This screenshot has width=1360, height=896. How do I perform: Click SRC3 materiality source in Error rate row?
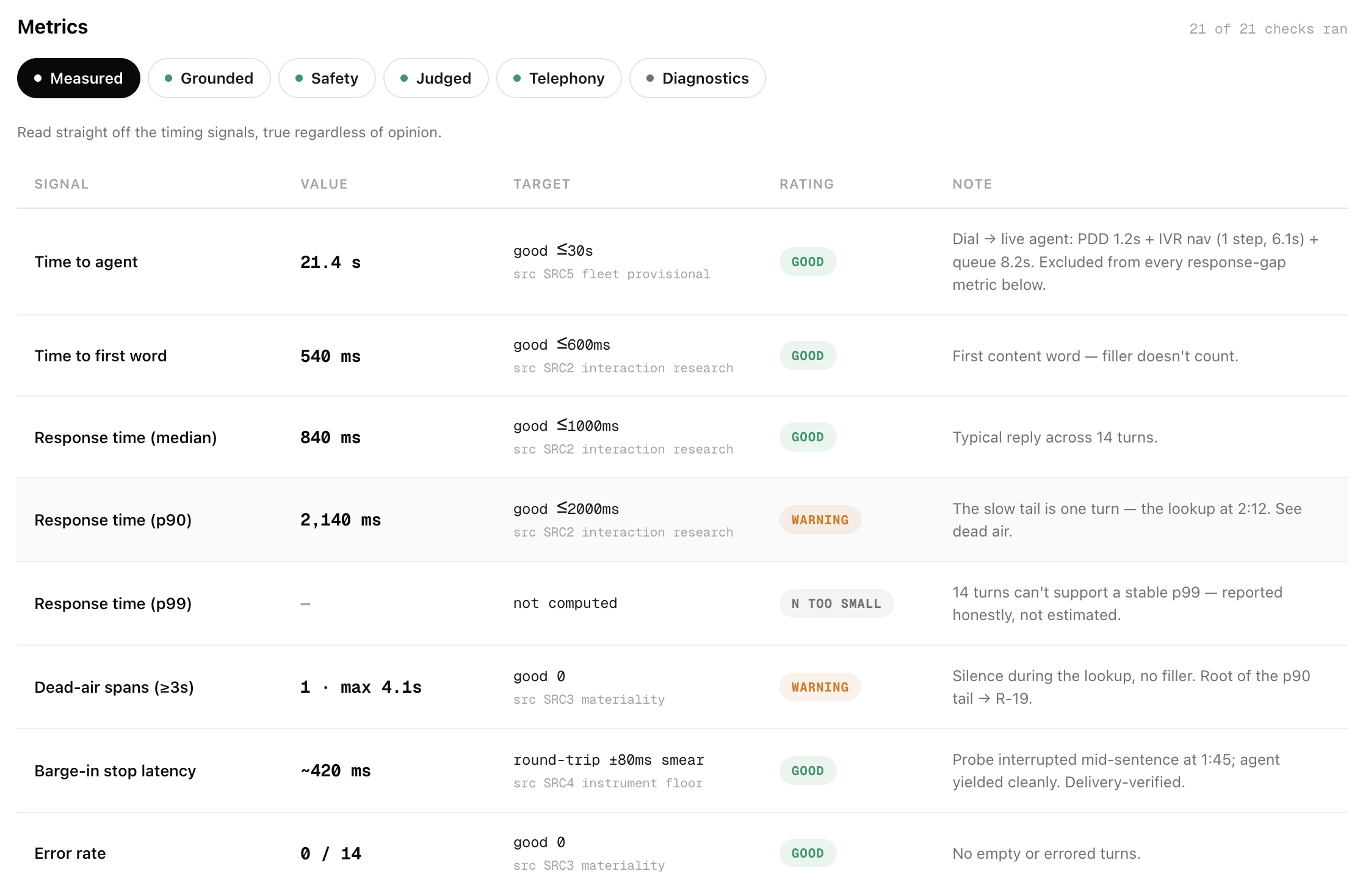(x=589, y=865)
